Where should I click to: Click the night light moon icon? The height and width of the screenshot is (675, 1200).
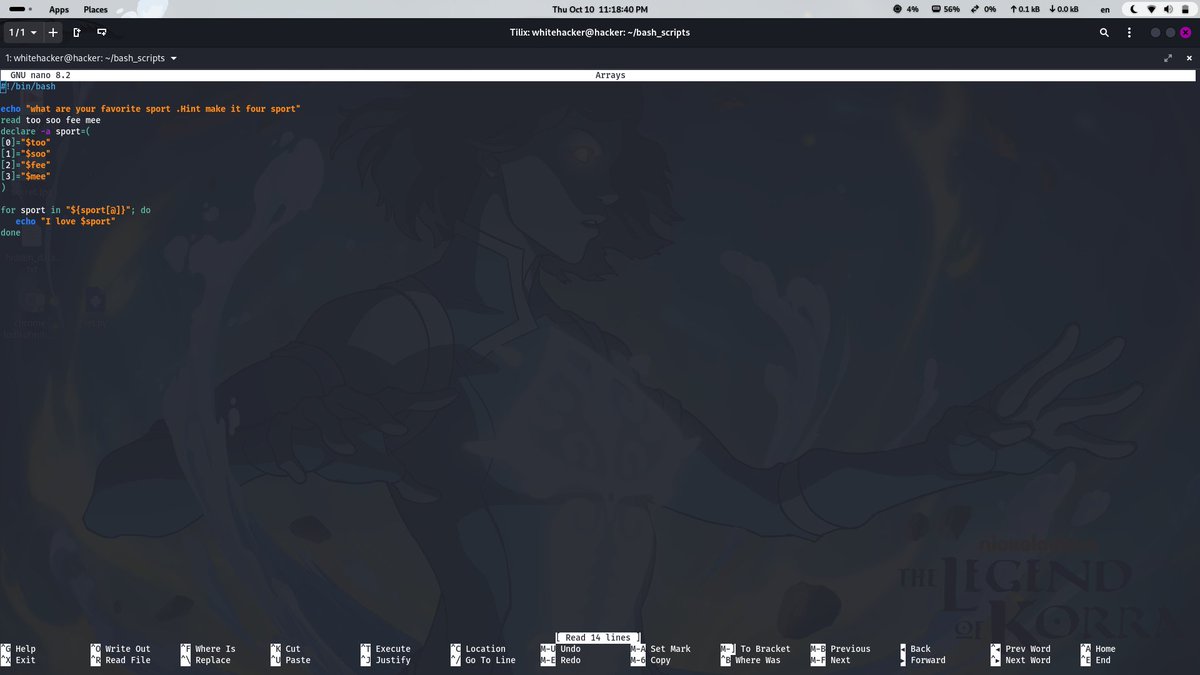[x=1134, y=9]
